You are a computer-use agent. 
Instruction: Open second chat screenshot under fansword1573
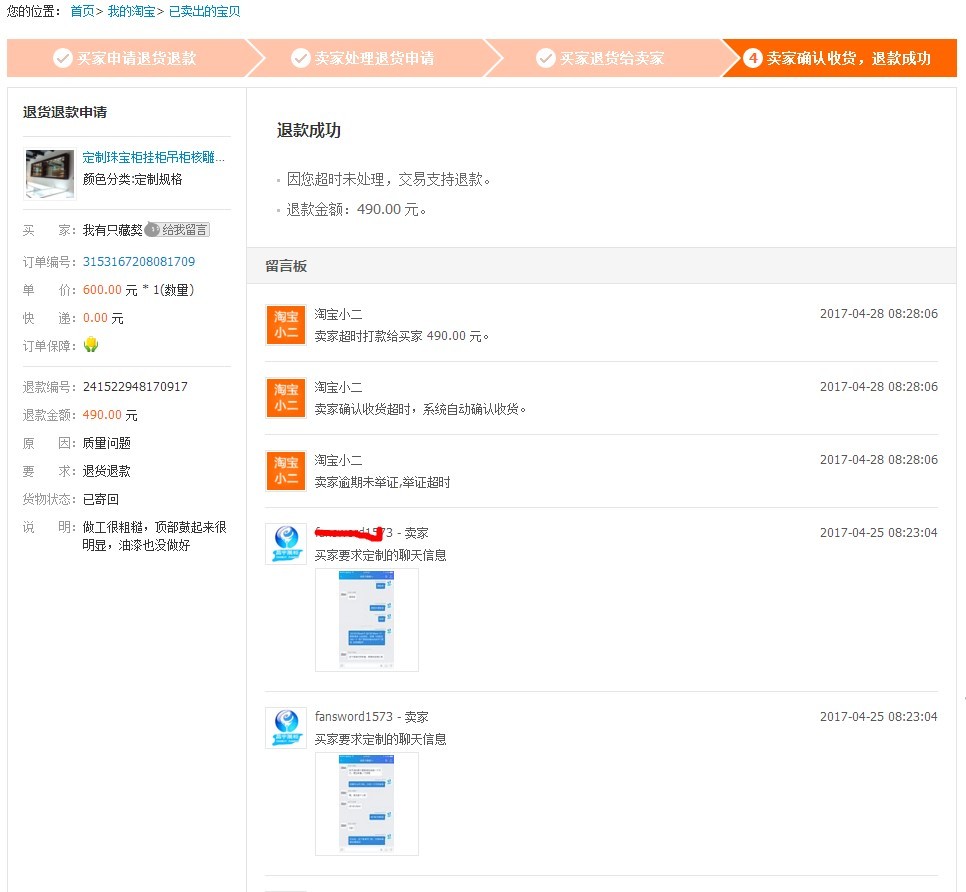(367, 804)
